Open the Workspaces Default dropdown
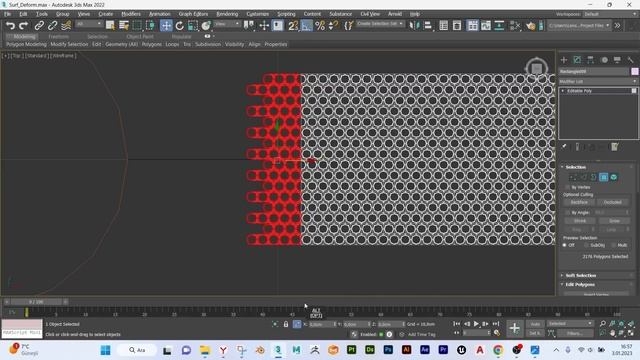Viewport: 640px width, 360px height. click(x=610, y=14)
